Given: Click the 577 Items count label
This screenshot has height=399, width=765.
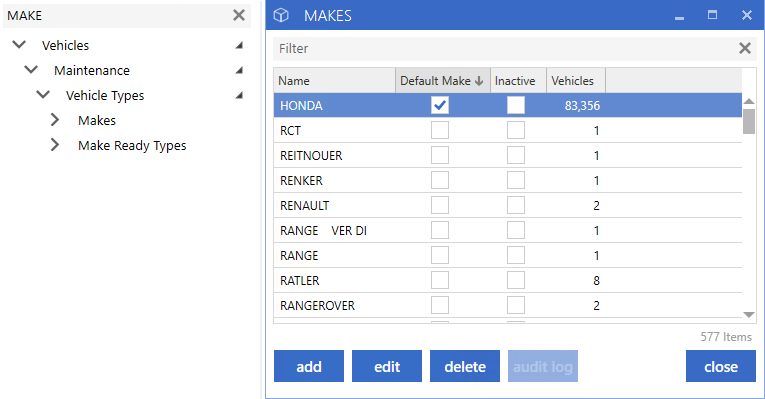Looking at the screenshot, I should pos(726,337).
